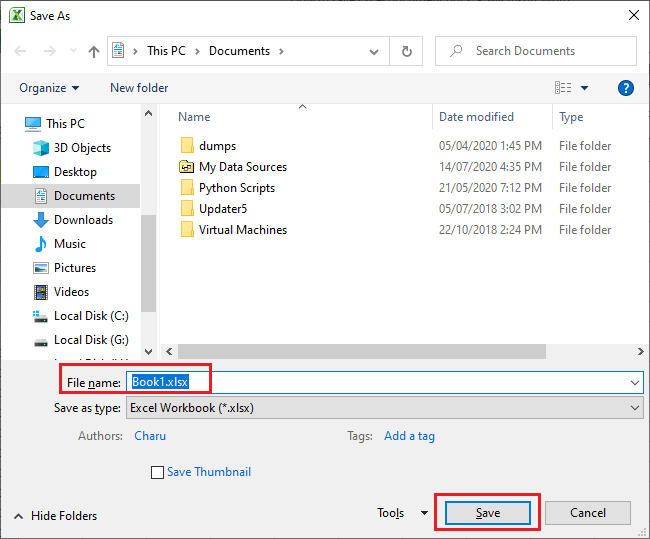Click the horizontal scrollbar thumb in file list
Image resolution: width=650 pixels, height=539 pixels.
(x=362, y=352)
